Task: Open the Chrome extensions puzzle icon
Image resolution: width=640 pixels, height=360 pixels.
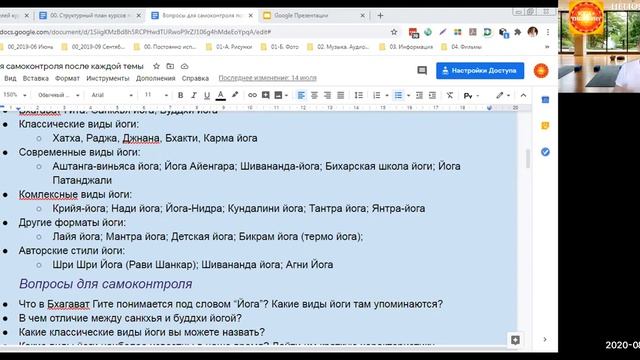Action: [x=518, y=32]
